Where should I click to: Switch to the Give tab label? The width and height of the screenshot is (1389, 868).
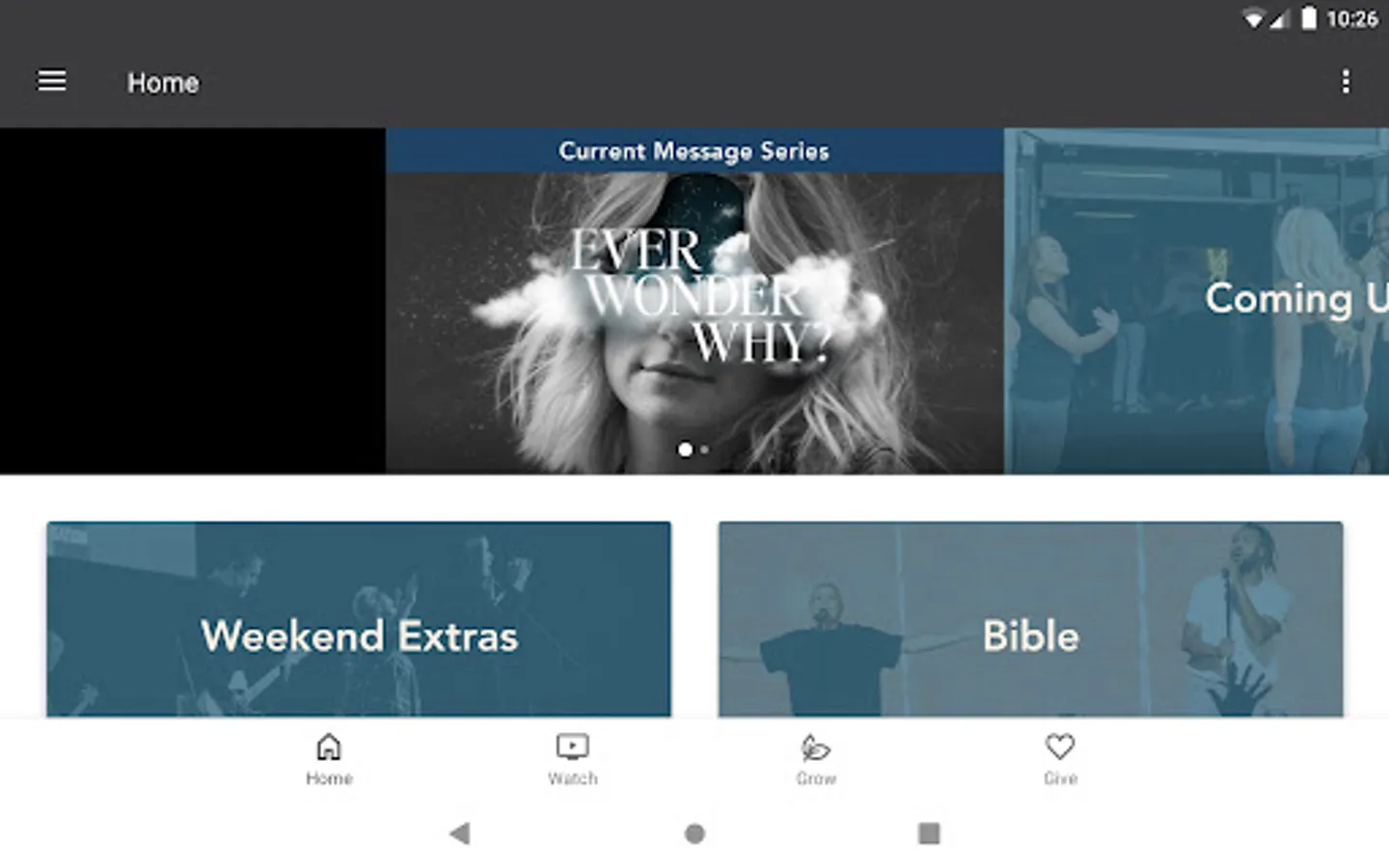pos(1060,778)
